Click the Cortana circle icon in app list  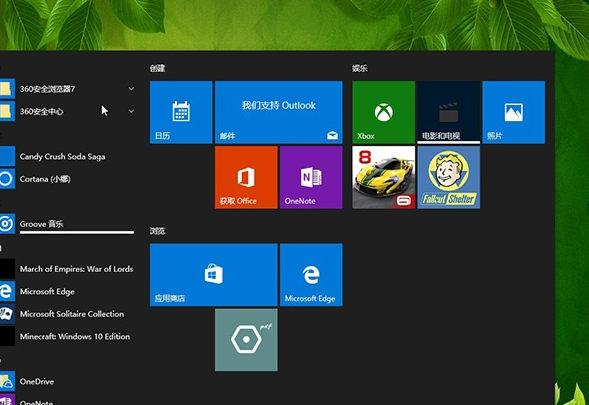point(7,179)
